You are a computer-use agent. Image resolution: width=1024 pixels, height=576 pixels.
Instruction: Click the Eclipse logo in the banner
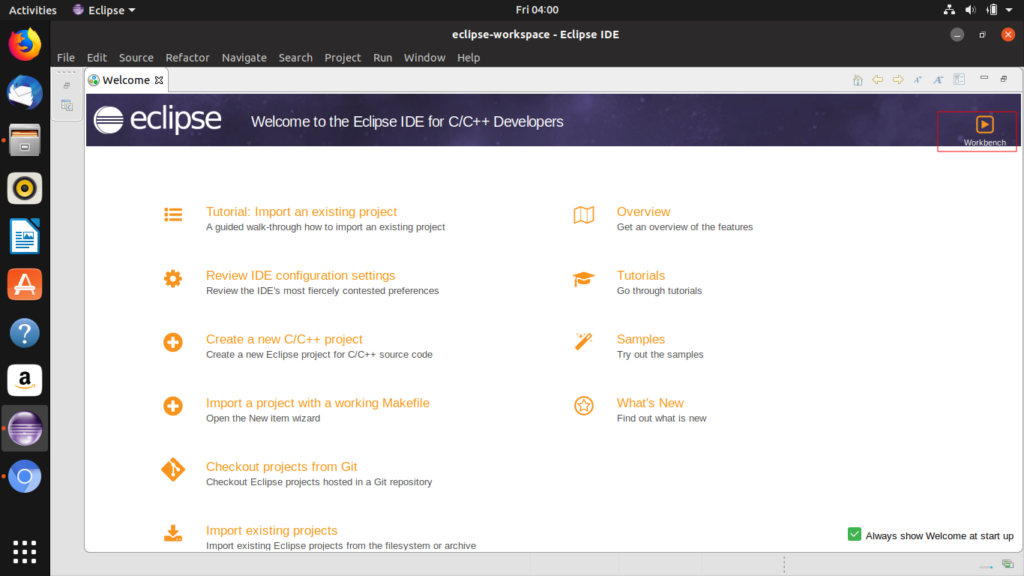click(x=157, y=120)
